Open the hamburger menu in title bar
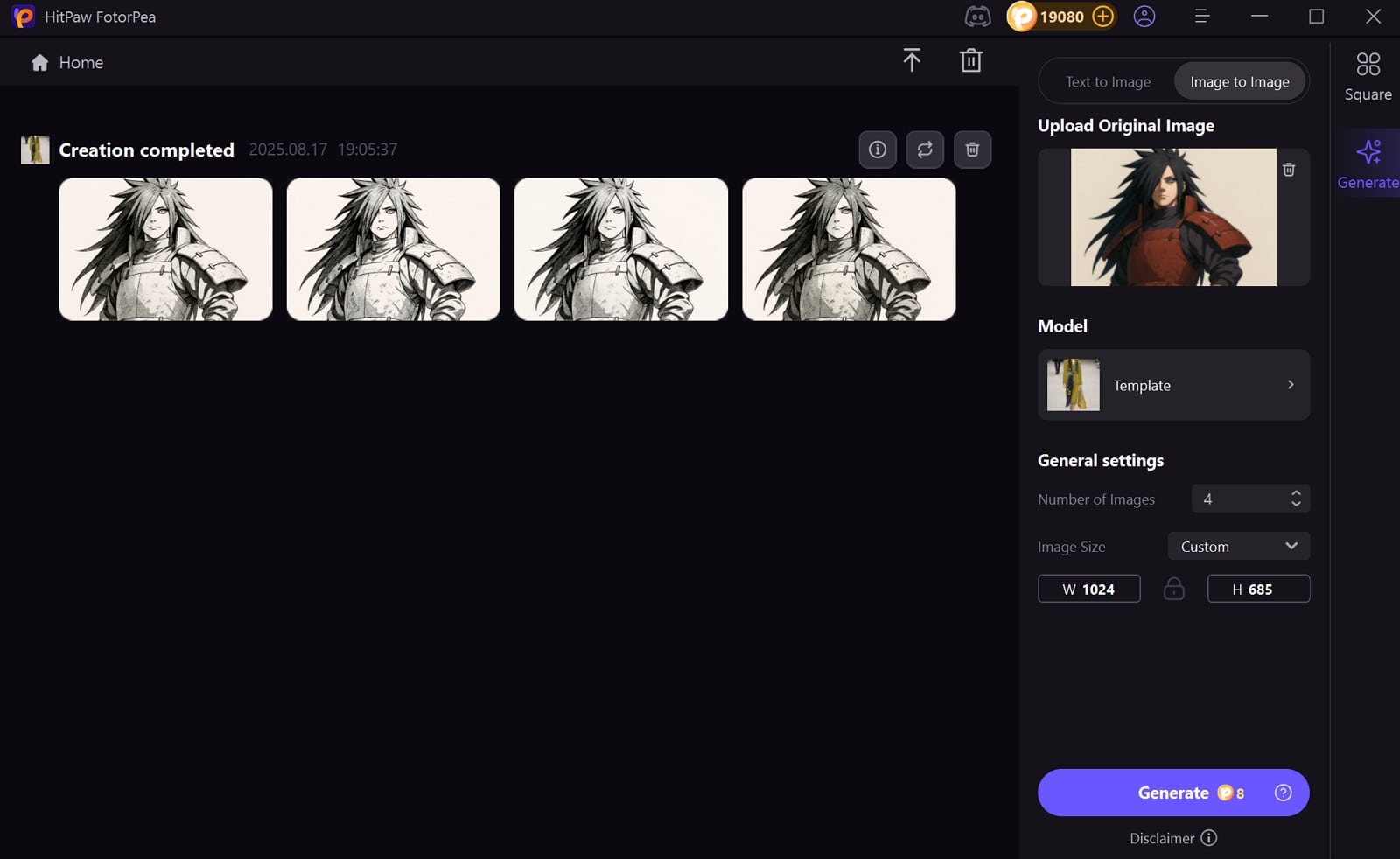Image resolution: width=1400 pixels, height=859 pixels. point(1201,17)
